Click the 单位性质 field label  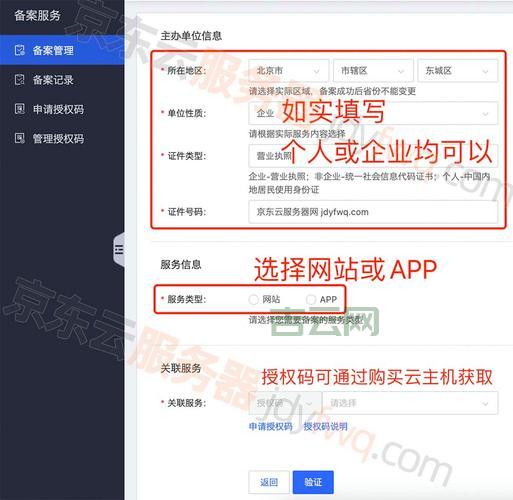click(187, 113)
